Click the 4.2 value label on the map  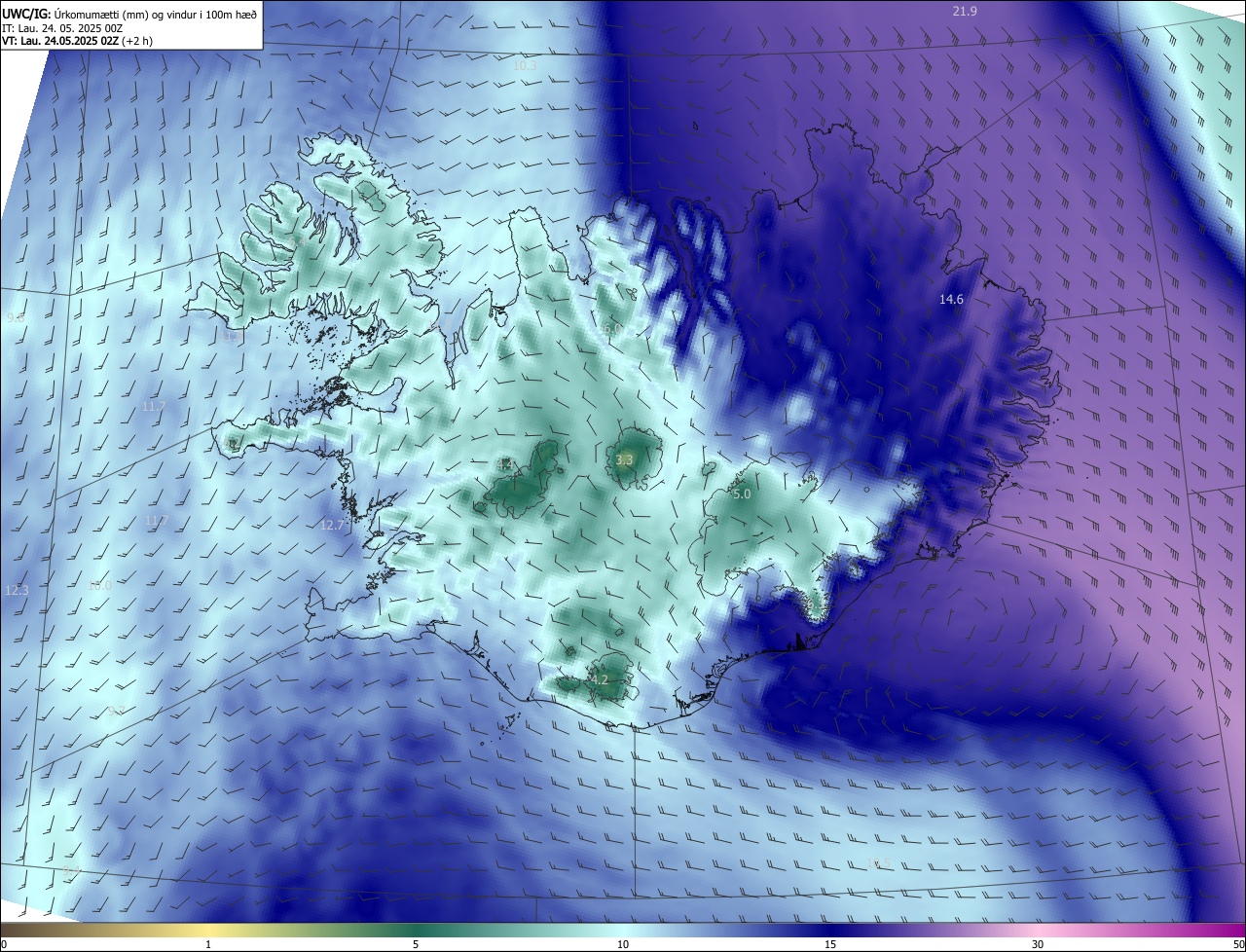[x=600, y=679]
